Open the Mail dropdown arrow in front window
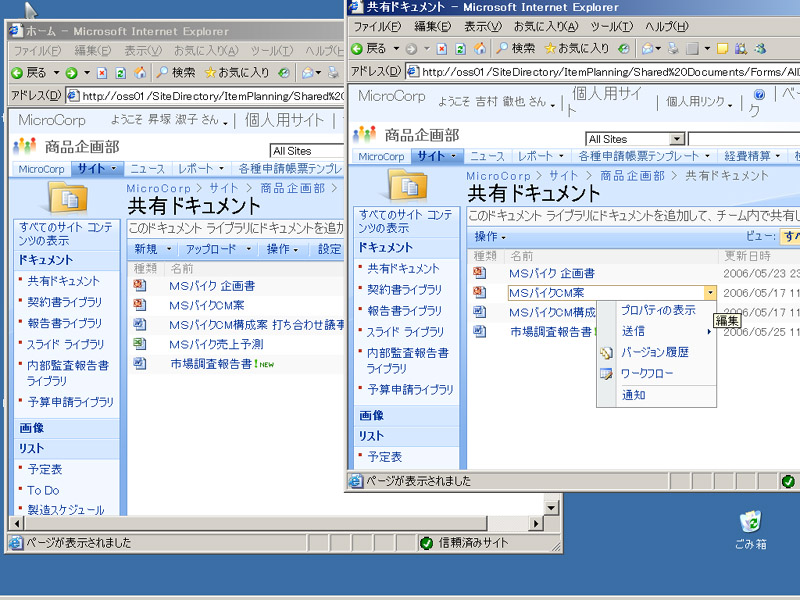The height and width of the screenshot is (600, 800). (658, 48)
